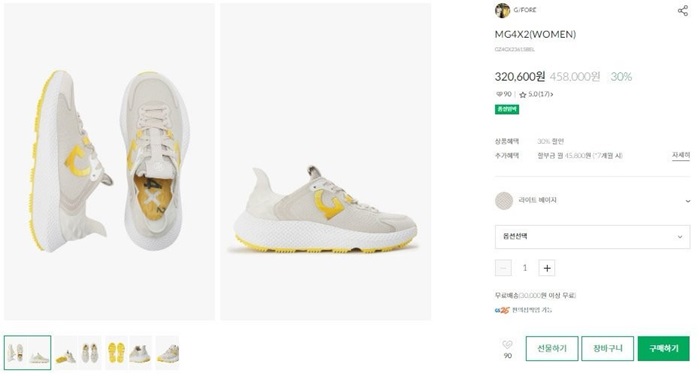The image size is (700, 376).
Task: Click the 자세히 details link
Action: coord(681,155)
